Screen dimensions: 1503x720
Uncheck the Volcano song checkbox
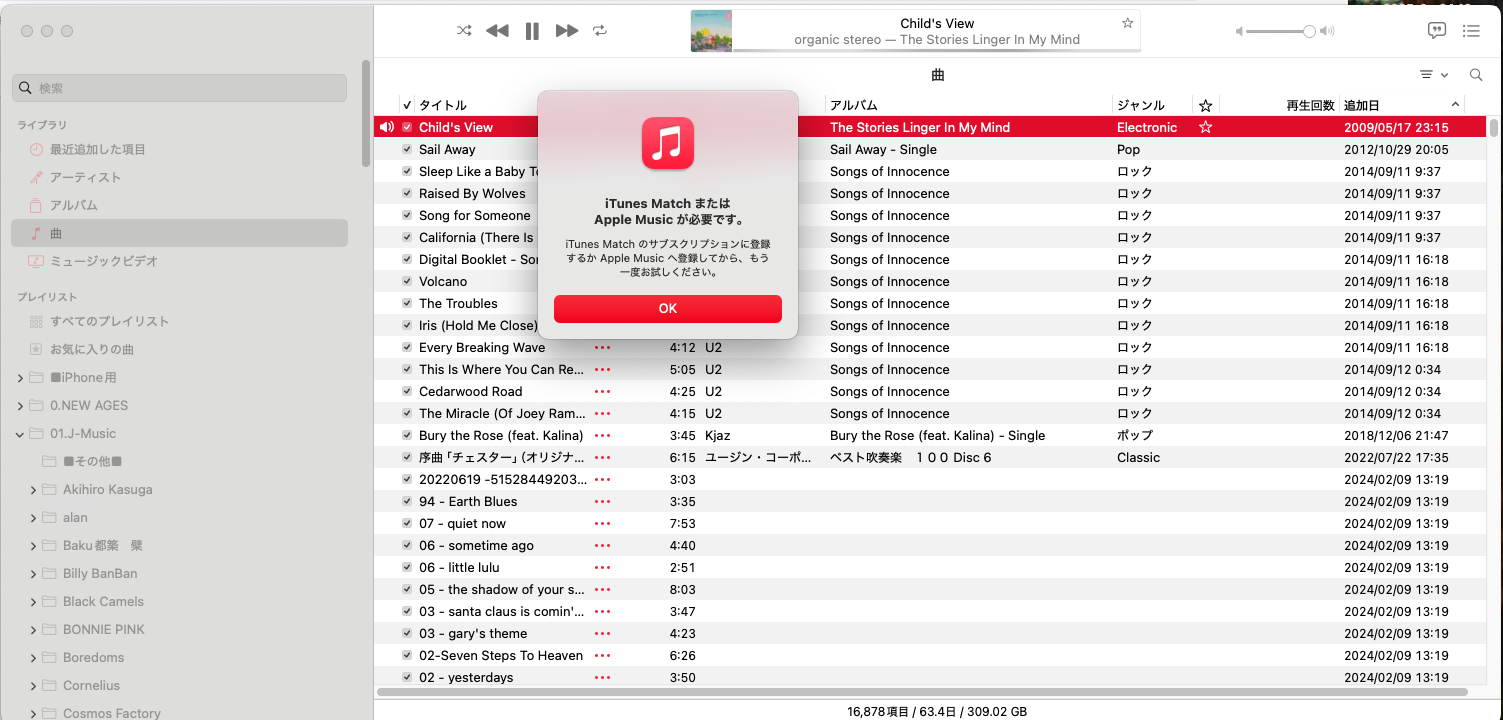click(x=407, y=281)
